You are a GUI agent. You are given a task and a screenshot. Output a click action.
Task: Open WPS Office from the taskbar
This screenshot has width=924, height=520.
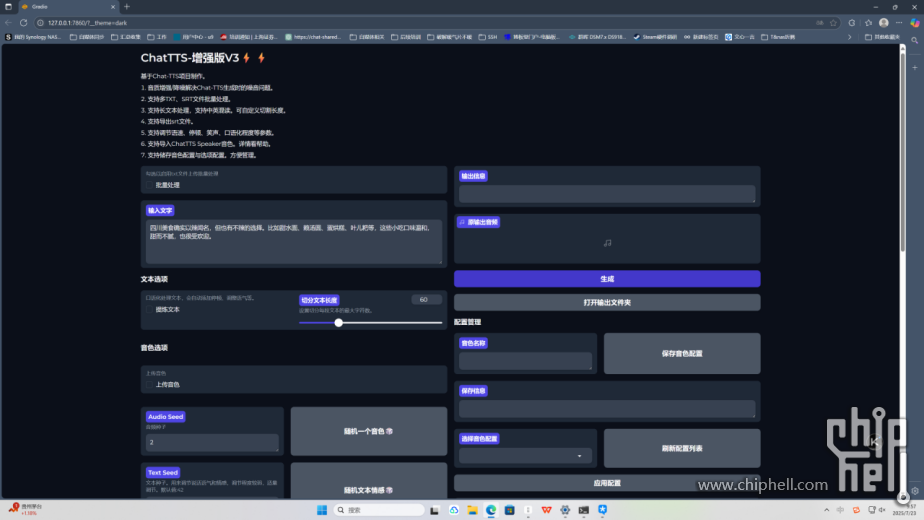pos(546,510)
